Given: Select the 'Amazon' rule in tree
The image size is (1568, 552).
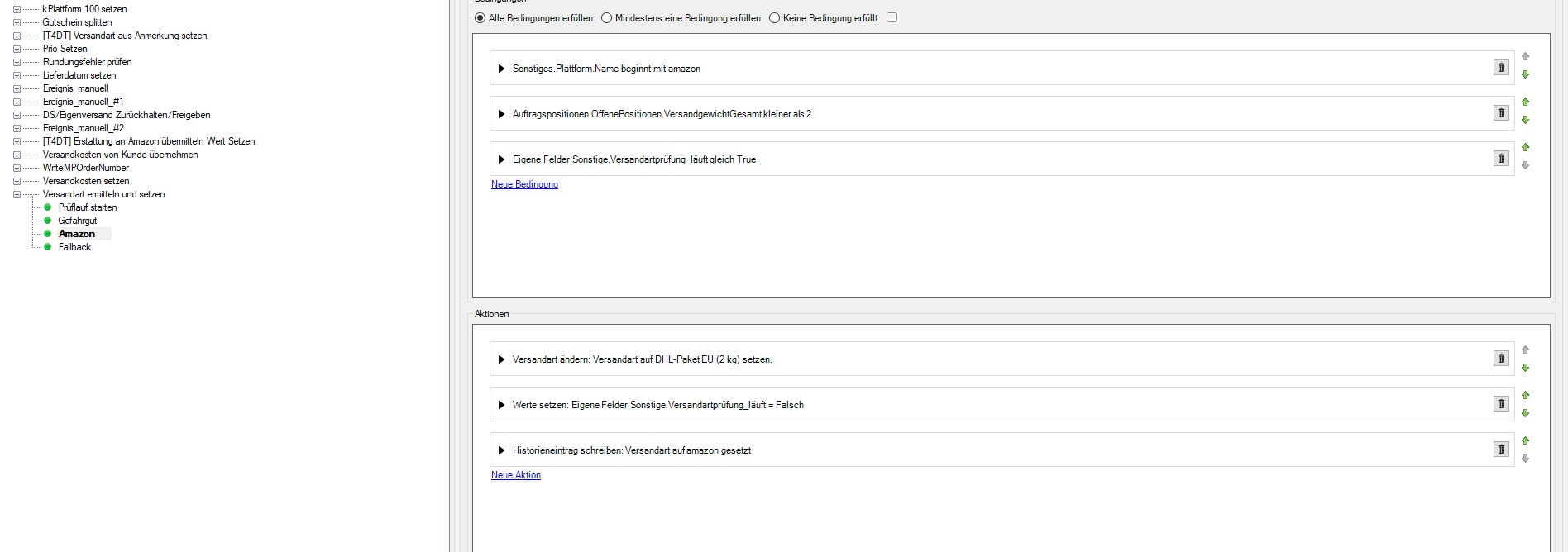Looking at the screenshot, I should click(77, 234).
